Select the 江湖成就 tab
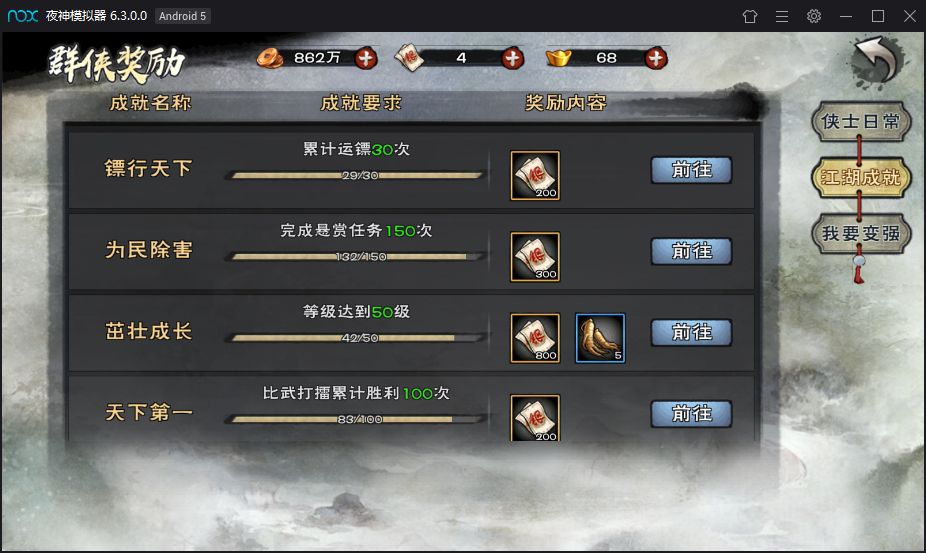926x553 pixels. pyautogui.click(x=861, y=177)
